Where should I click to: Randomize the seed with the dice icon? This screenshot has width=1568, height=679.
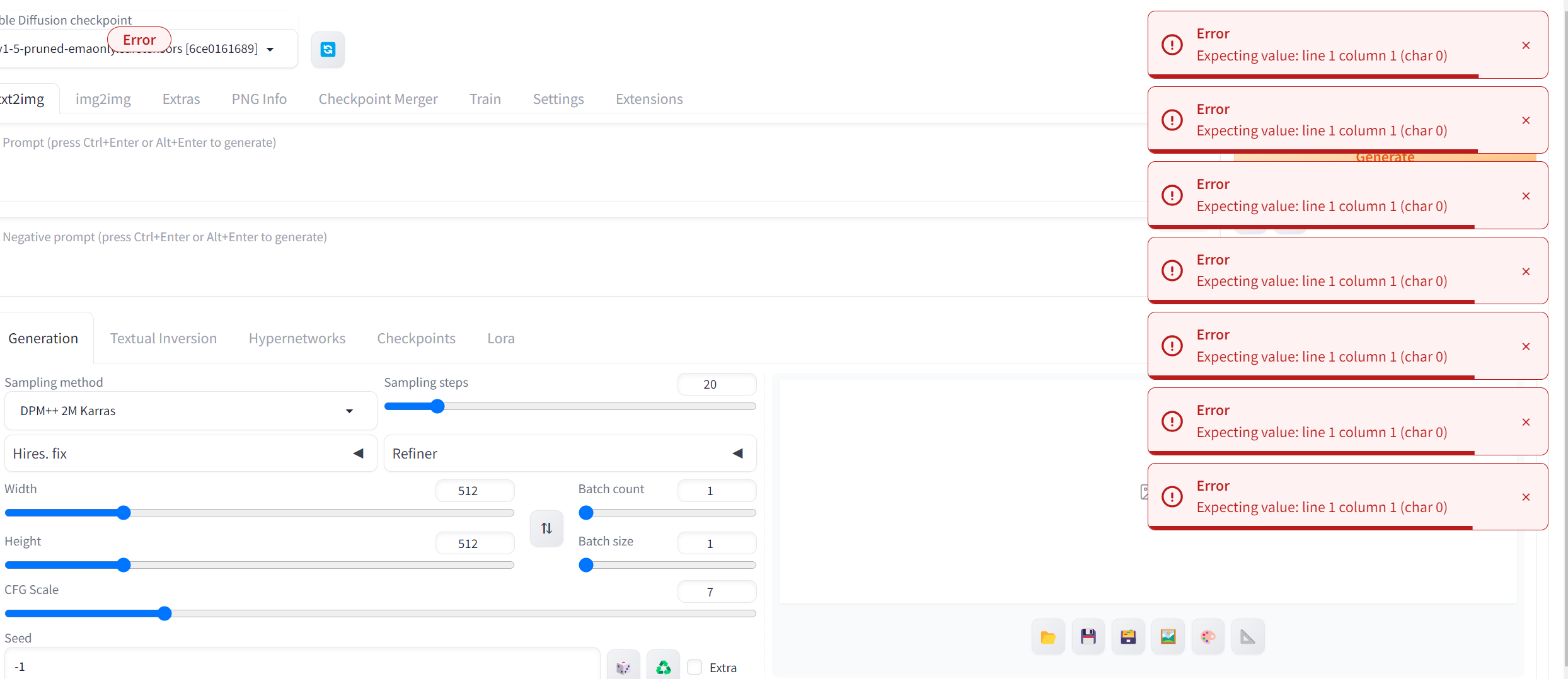623,667
